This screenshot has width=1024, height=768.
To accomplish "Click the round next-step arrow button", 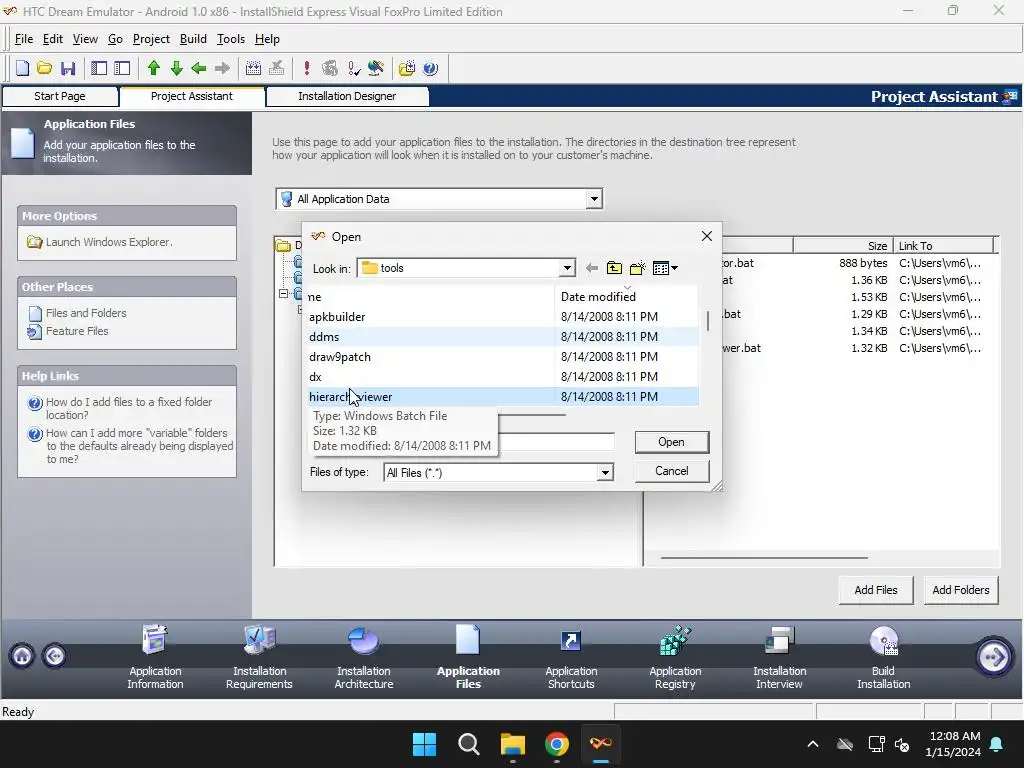I will pyautogui.click(x=994, y=656).
